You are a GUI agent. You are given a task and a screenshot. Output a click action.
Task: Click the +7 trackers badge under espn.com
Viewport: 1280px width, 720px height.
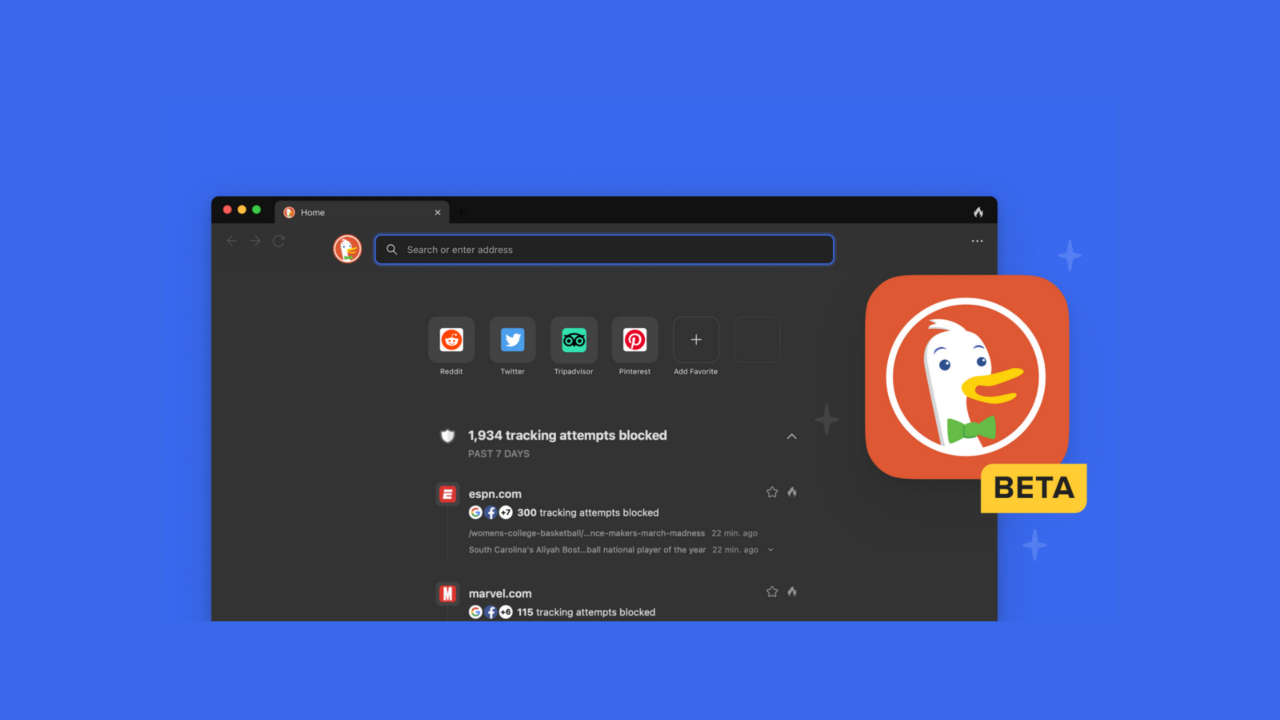point(506,512)
